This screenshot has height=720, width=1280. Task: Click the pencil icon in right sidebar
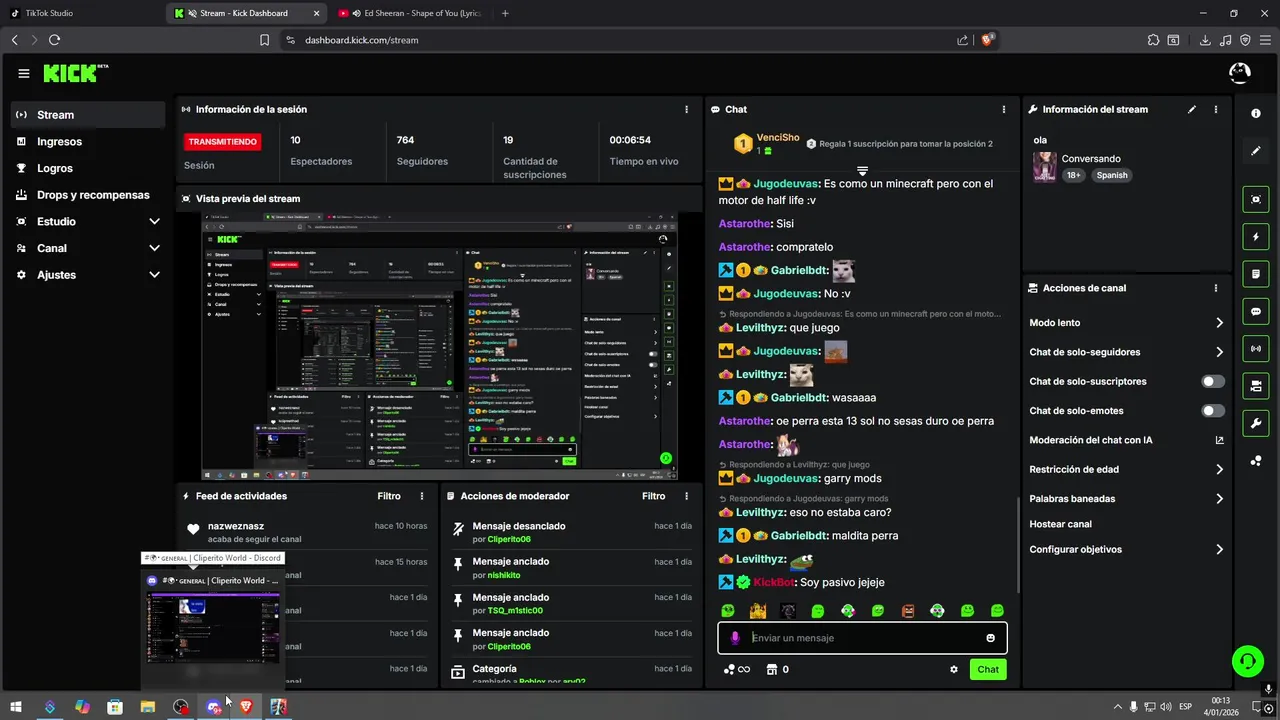1256,151
